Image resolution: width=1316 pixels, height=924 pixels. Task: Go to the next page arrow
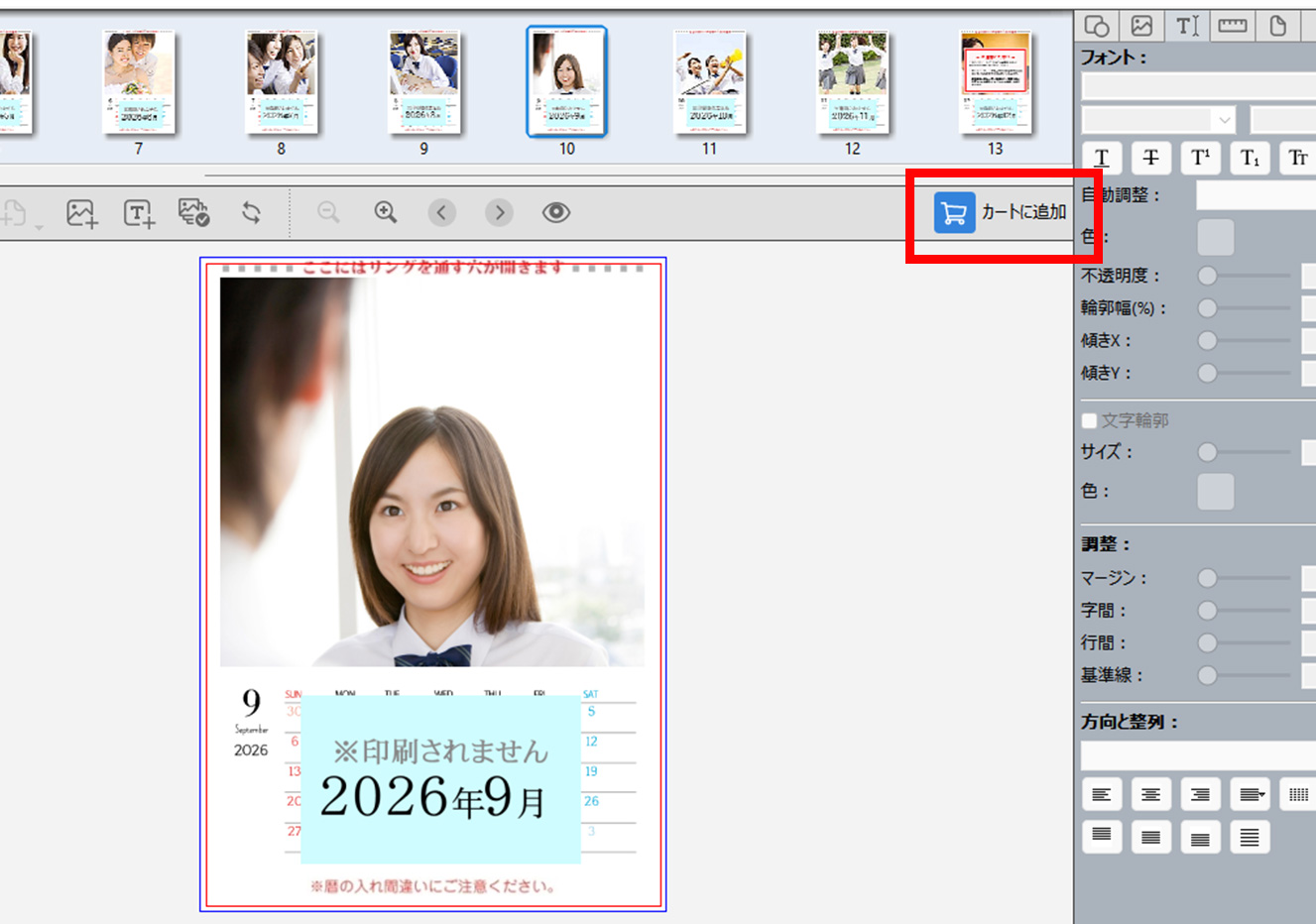tap(499, 212)
